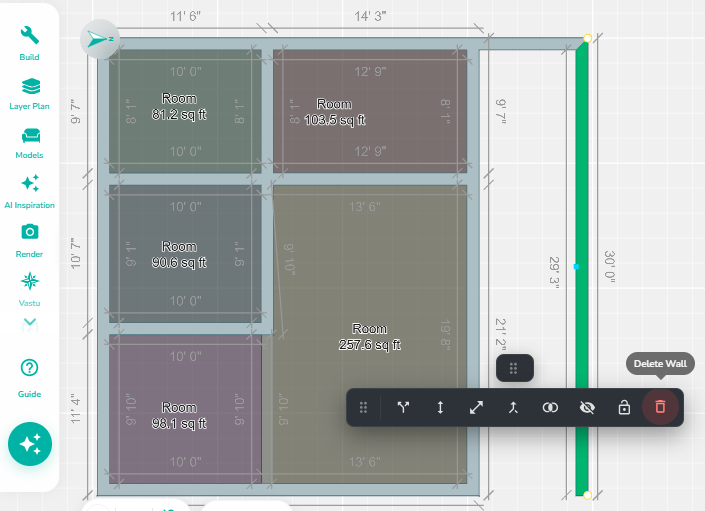Open the Guide help icon
This screenshot has height=511, width=705.
[x=30, y=378]
